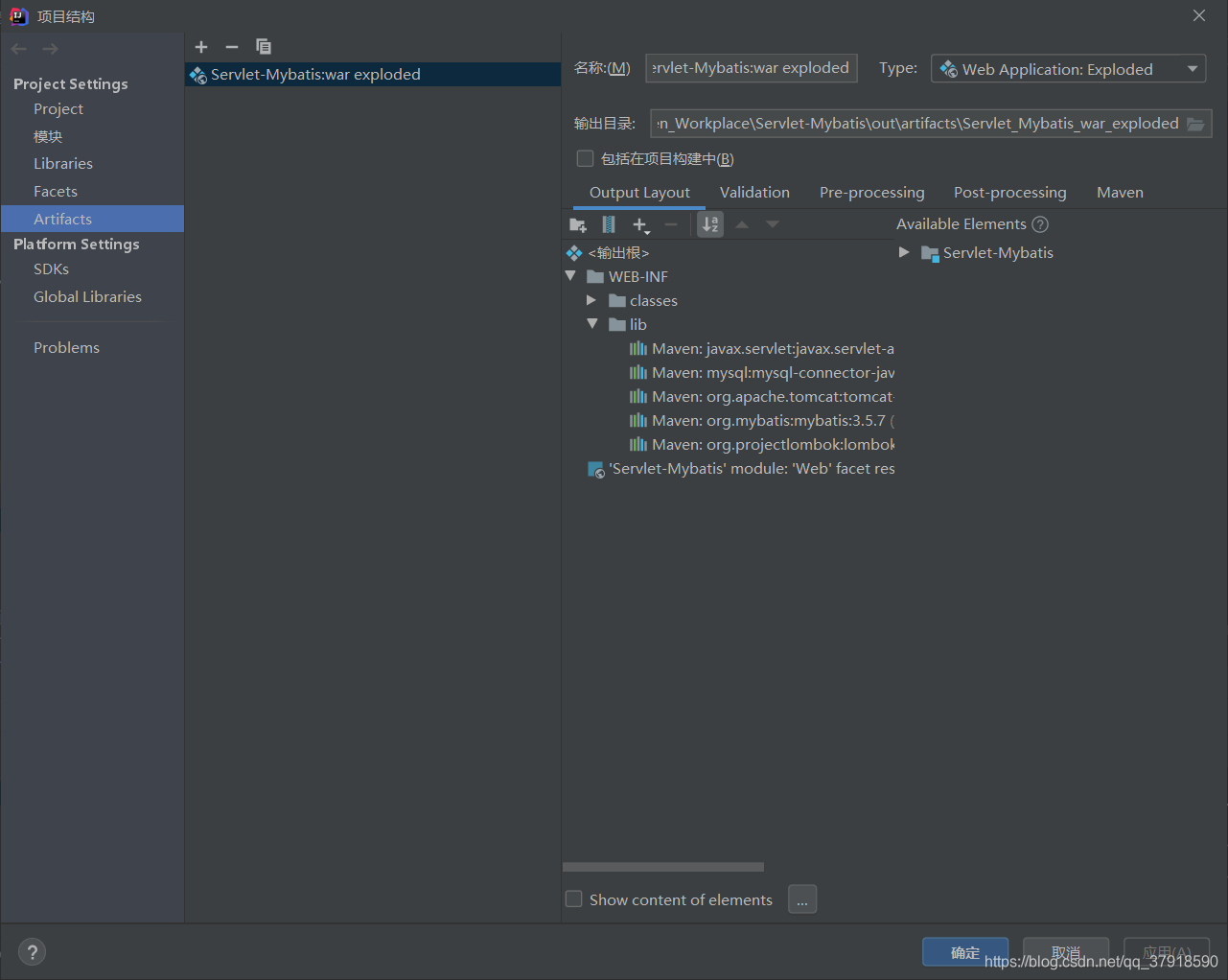
Task: Select Maven org.projectlombok:lombok entry
Action: click(x=762, y=445)
